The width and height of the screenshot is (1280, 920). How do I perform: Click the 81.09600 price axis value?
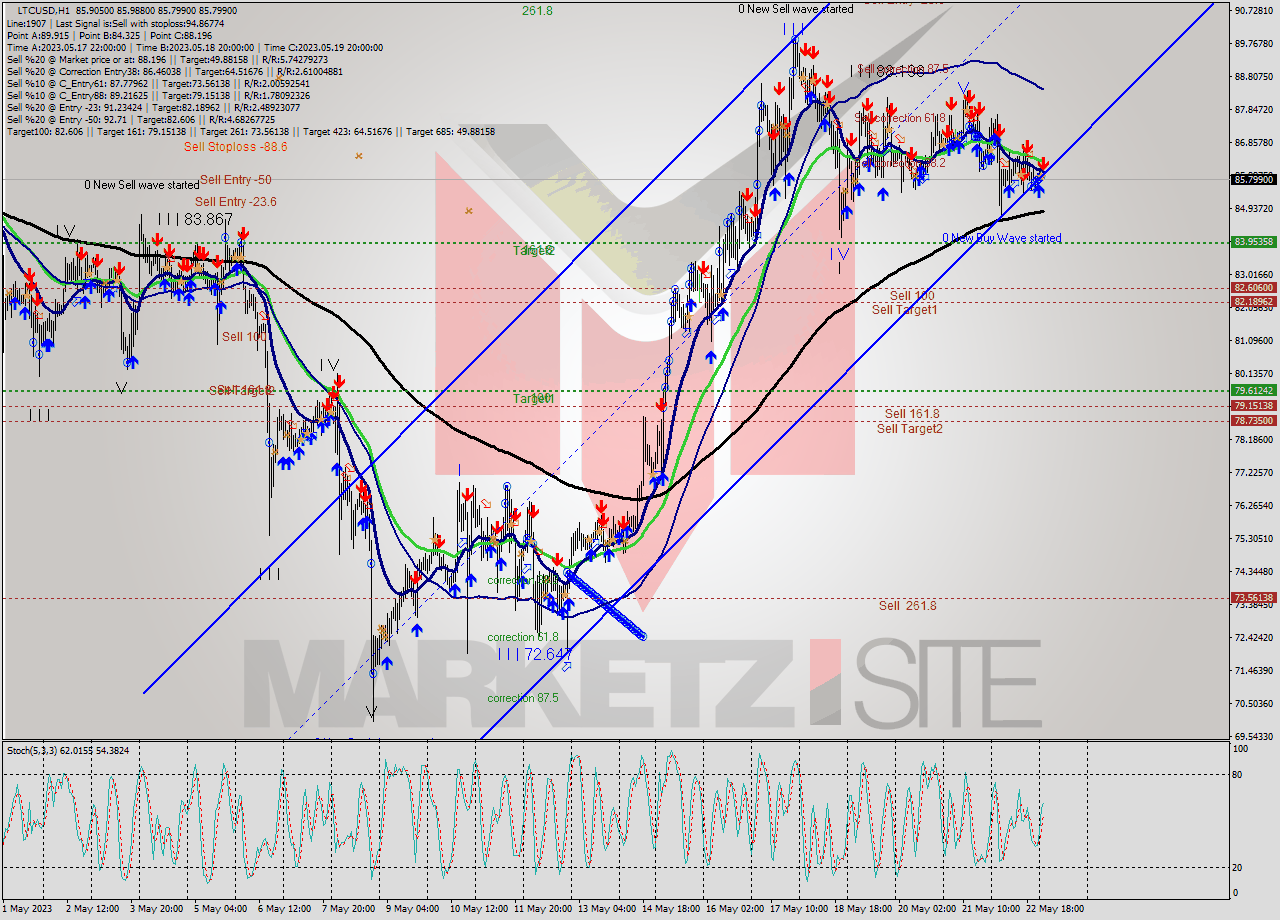pos(1254,340)
